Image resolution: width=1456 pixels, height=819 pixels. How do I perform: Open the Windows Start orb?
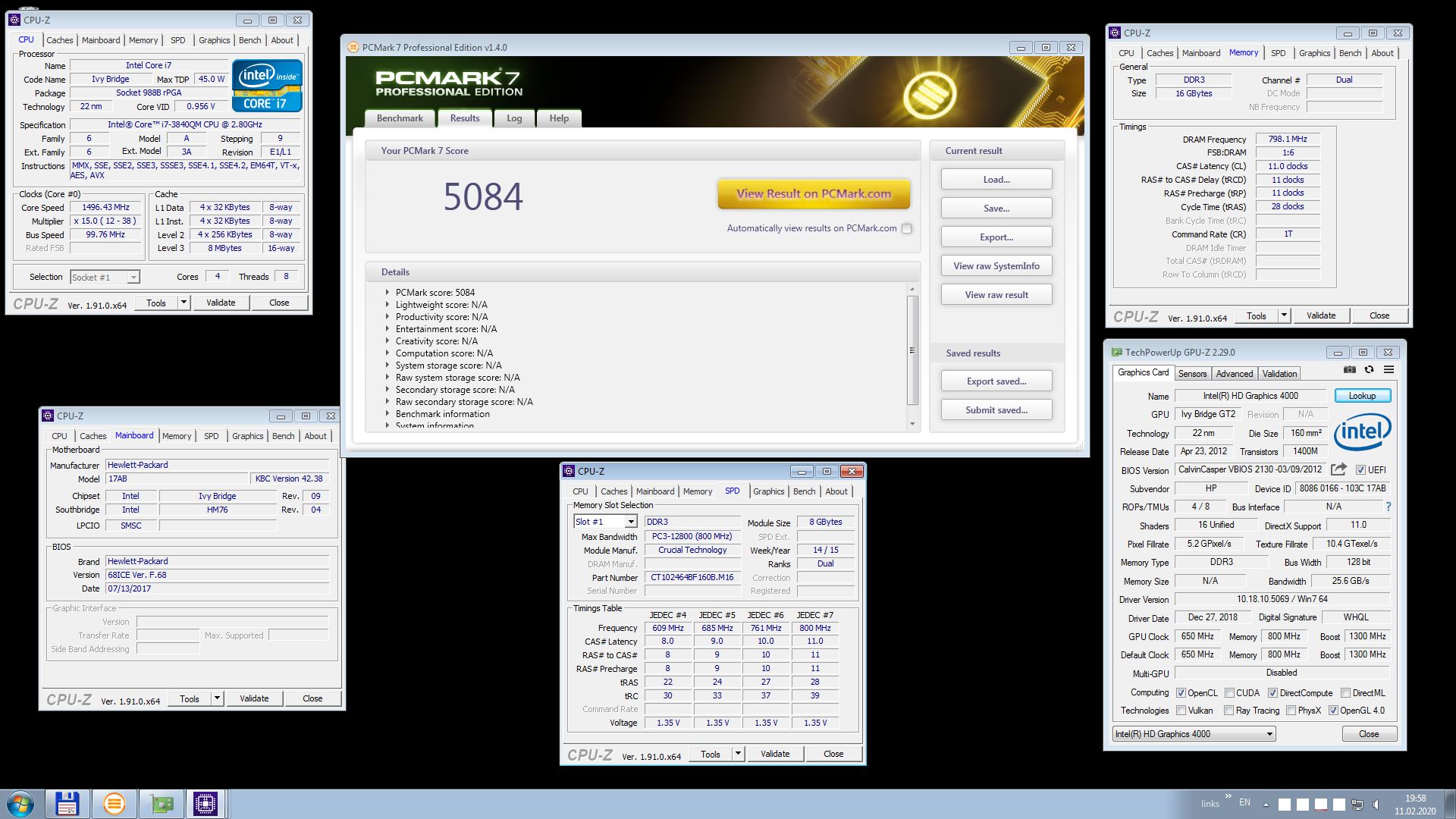(x=20, y=804)
